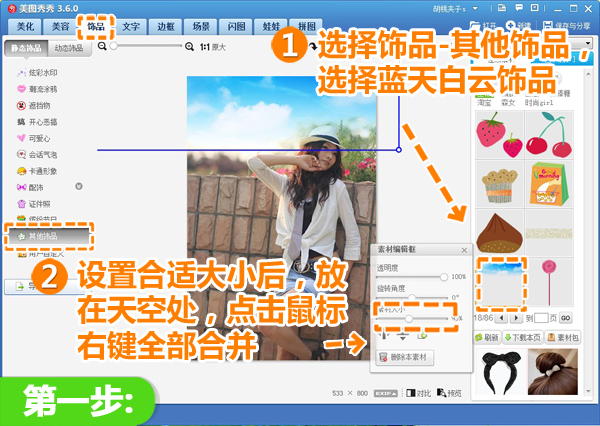This screenshot has width=600, height=426.
Task: Go to previous material page arrow
Action: (x=501, y=318)
